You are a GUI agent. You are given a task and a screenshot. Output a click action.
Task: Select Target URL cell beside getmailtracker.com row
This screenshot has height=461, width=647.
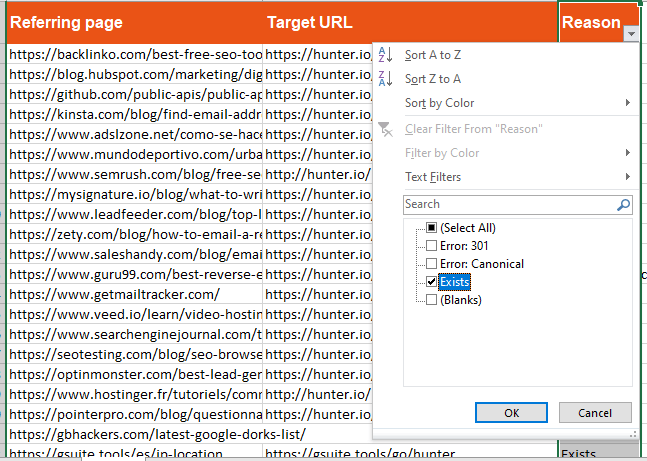click(x=318, y=295)
